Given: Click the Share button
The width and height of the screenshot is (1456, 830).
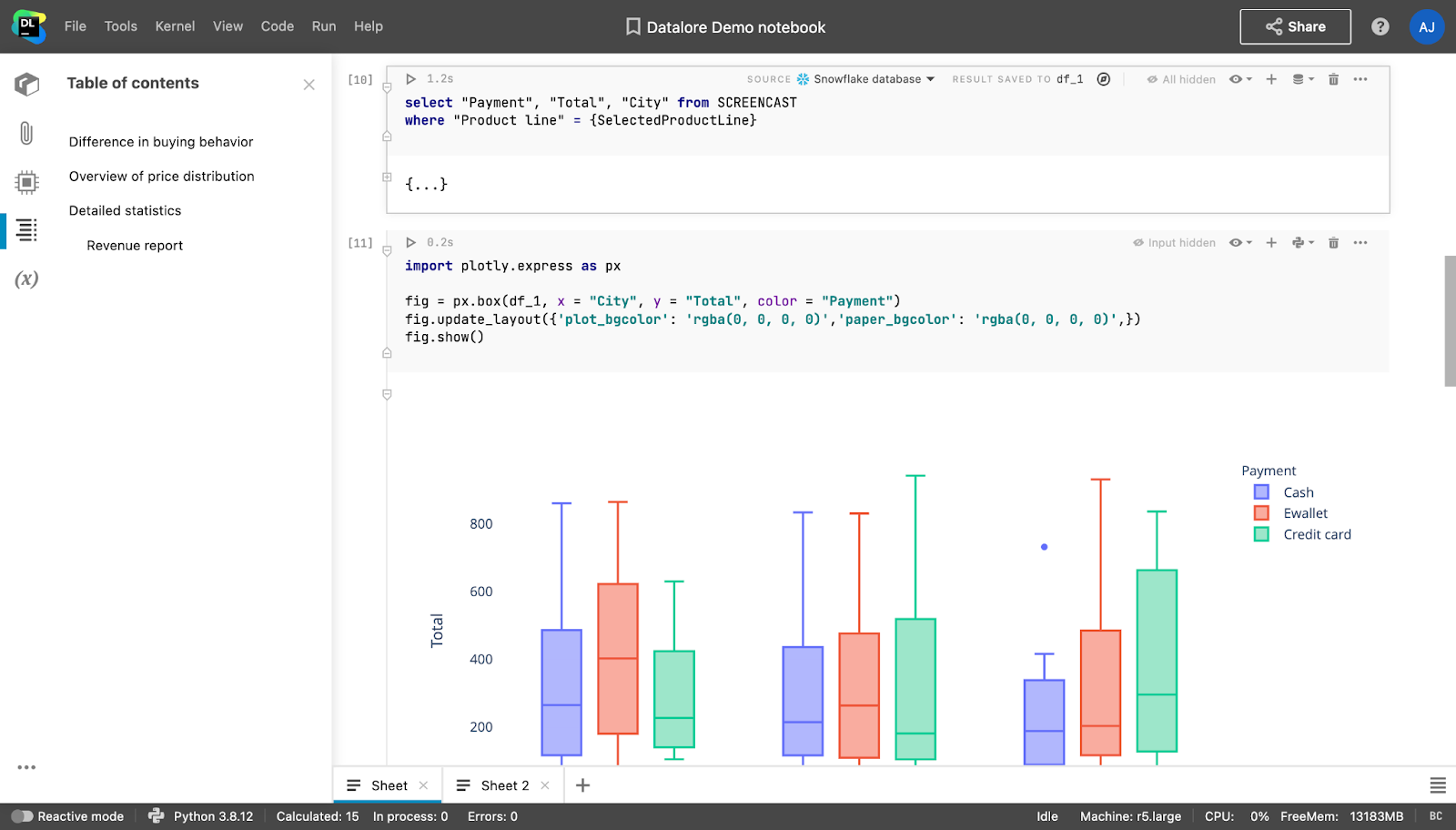Looking at the screenshot, I should coord(1295,27).
